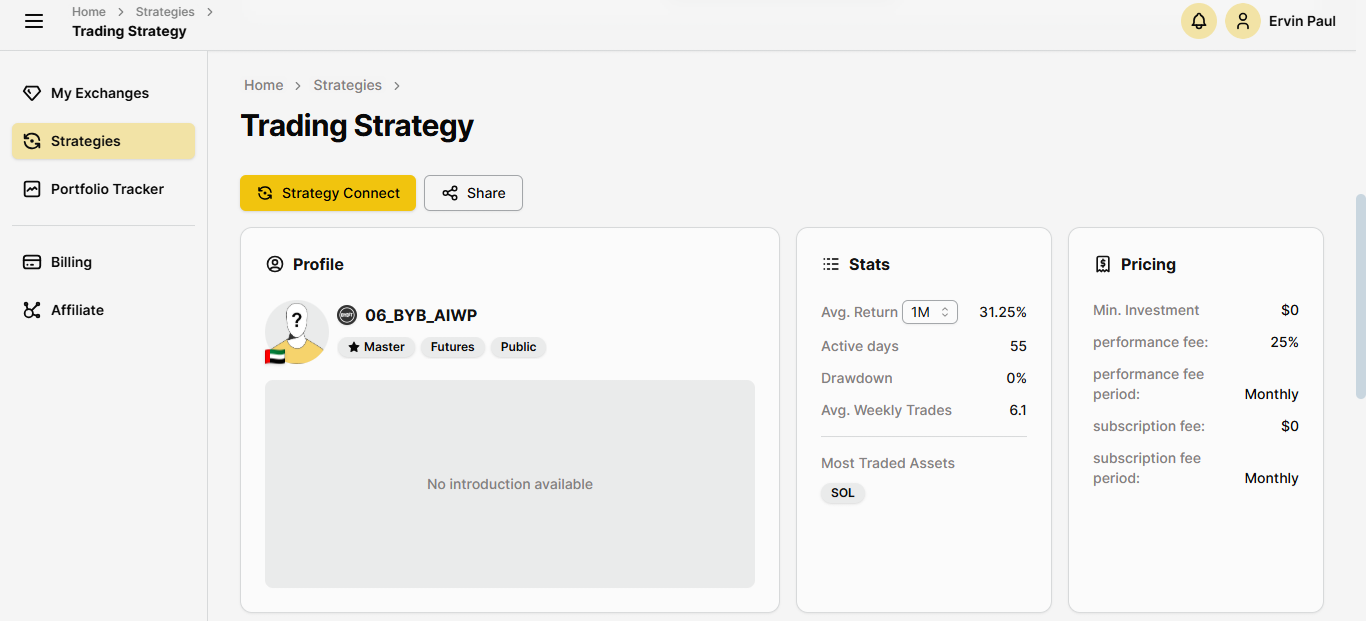This screenshot has width=1366, height=621.
Task: Open the user account avatar icon
Action: click(x=1242, y=21)
